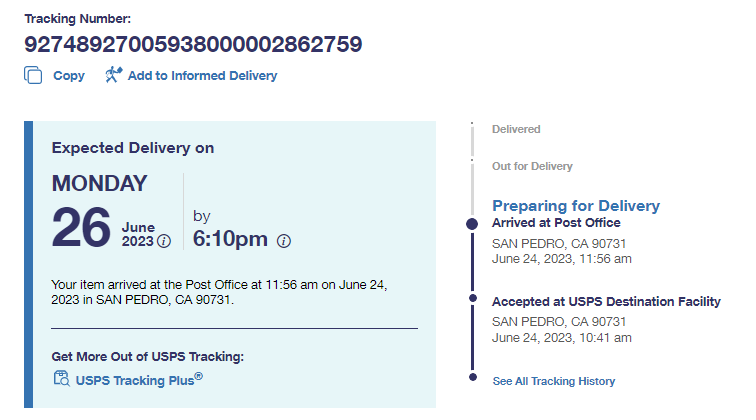Click the timeline dot for Accepted at USPS Destination Facility
This screenshot has height=420, width=756.
coord(472,297)
